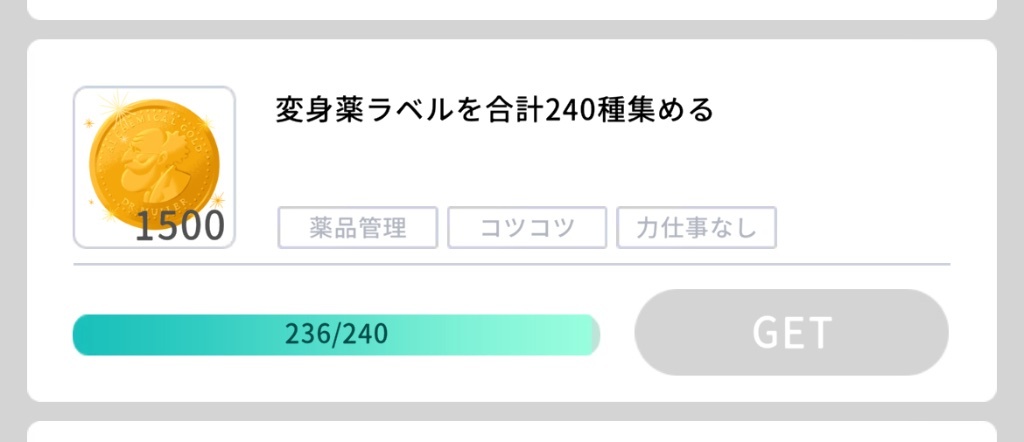
Task: Click the unfilled right end of progress bar
Action: click(x=597, y=335)
